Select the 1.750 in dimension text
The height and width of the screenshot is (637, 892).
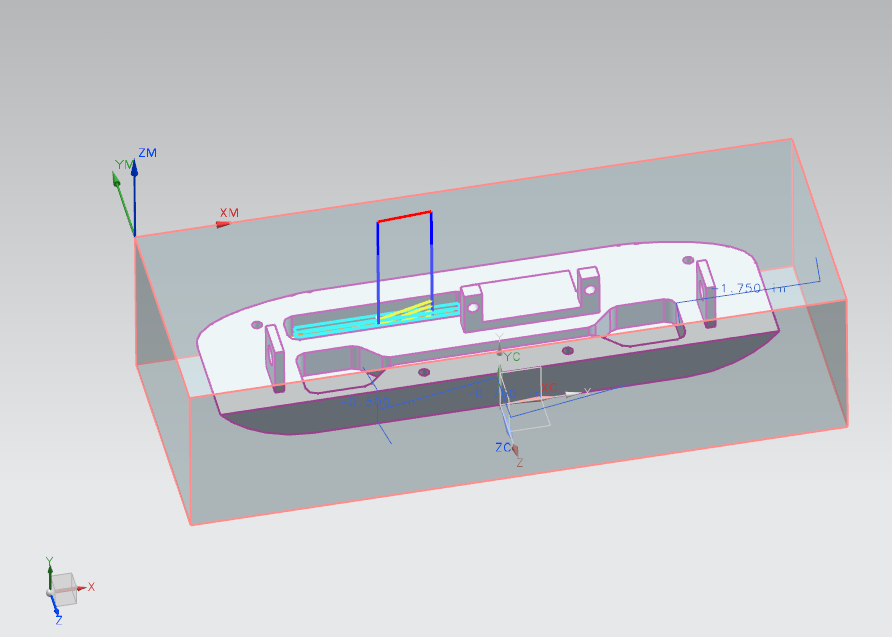coord(741,288)
